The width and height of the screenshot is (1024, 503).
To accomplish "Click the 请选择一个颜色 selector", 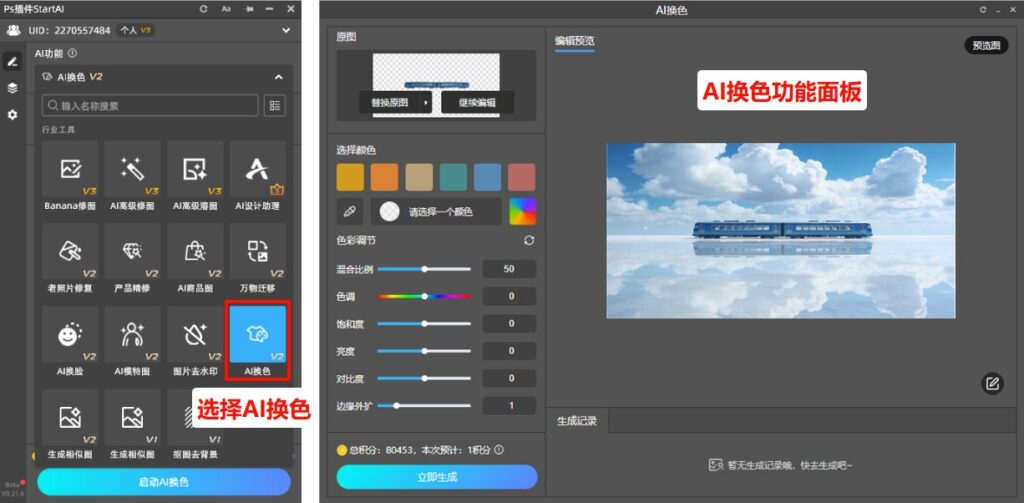I will pyautogui.click(x=436, y=212).
